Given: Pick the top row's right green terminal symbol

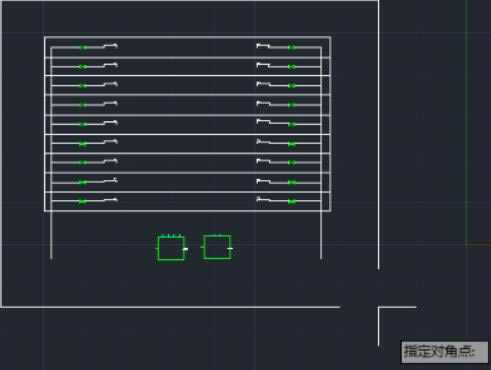Looking at the screenshot, I should pos(292,47).
